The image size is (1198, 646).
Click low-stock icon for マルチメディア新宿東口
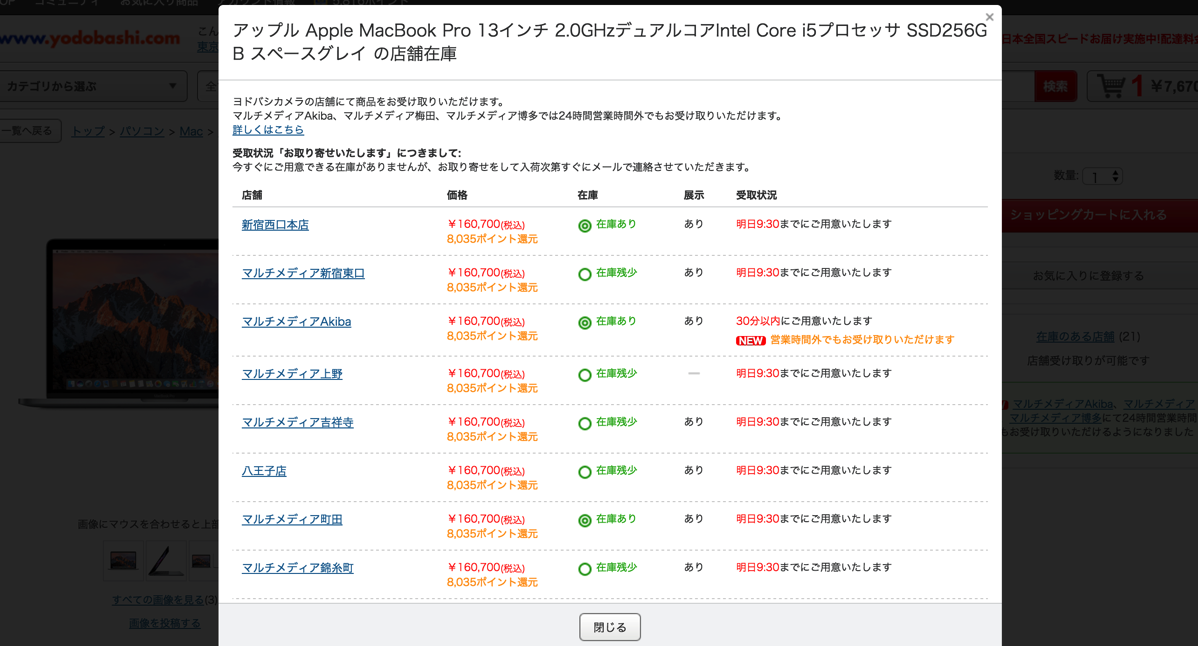click(x=584, y=274)
